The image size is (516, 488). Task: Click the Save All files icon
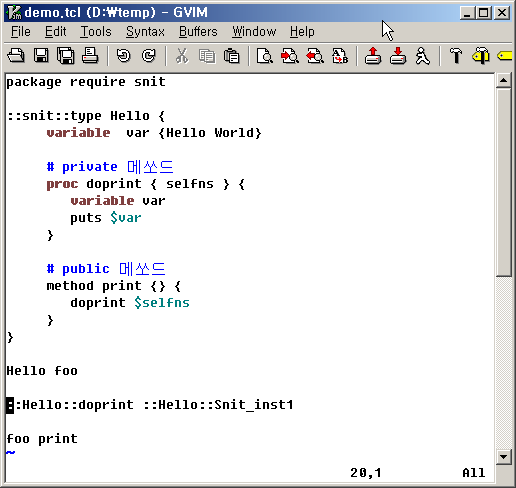(x=66, y=56)
